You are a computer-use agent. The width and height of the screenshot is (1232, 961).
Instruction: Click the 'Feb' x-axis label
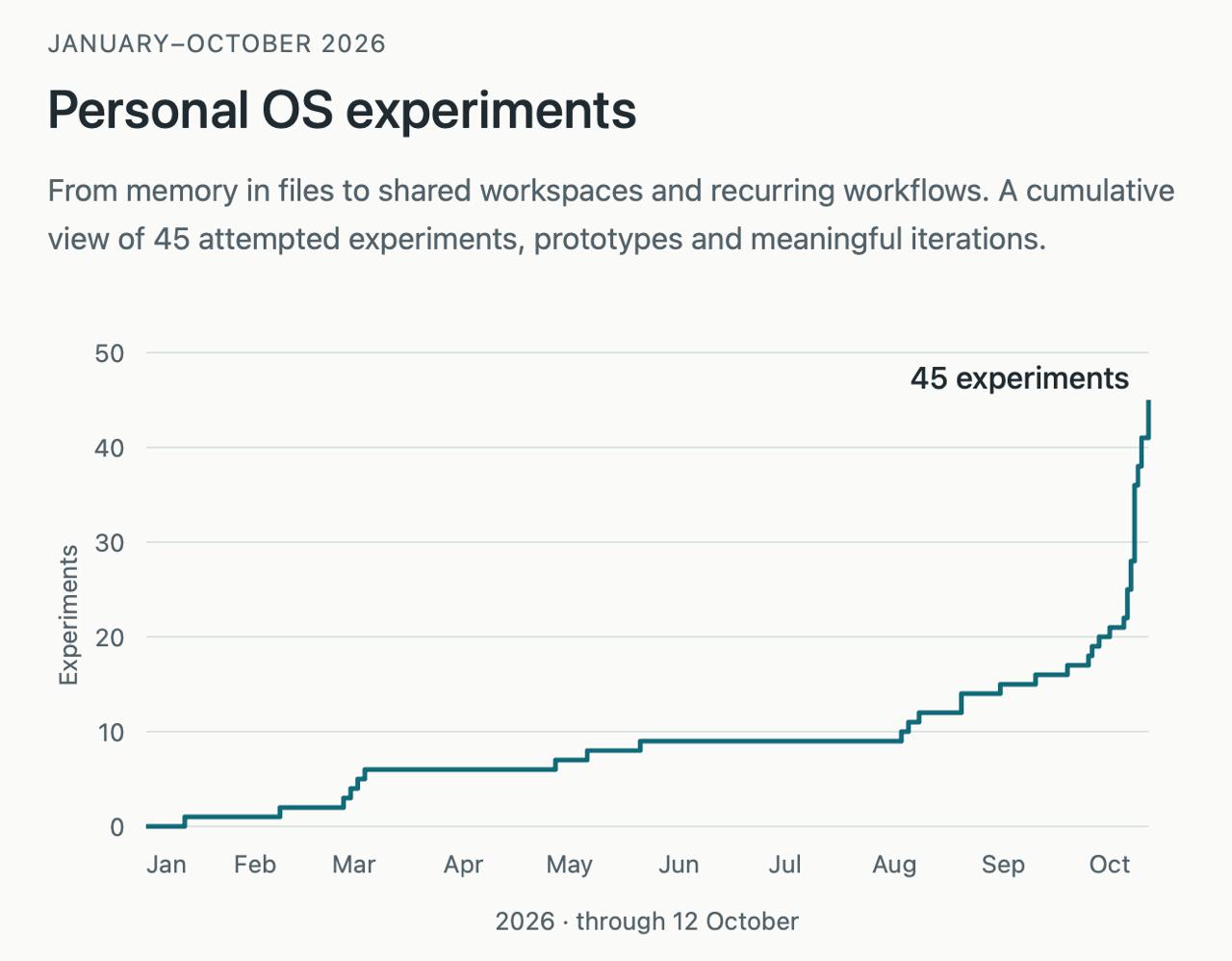point(255,865)
